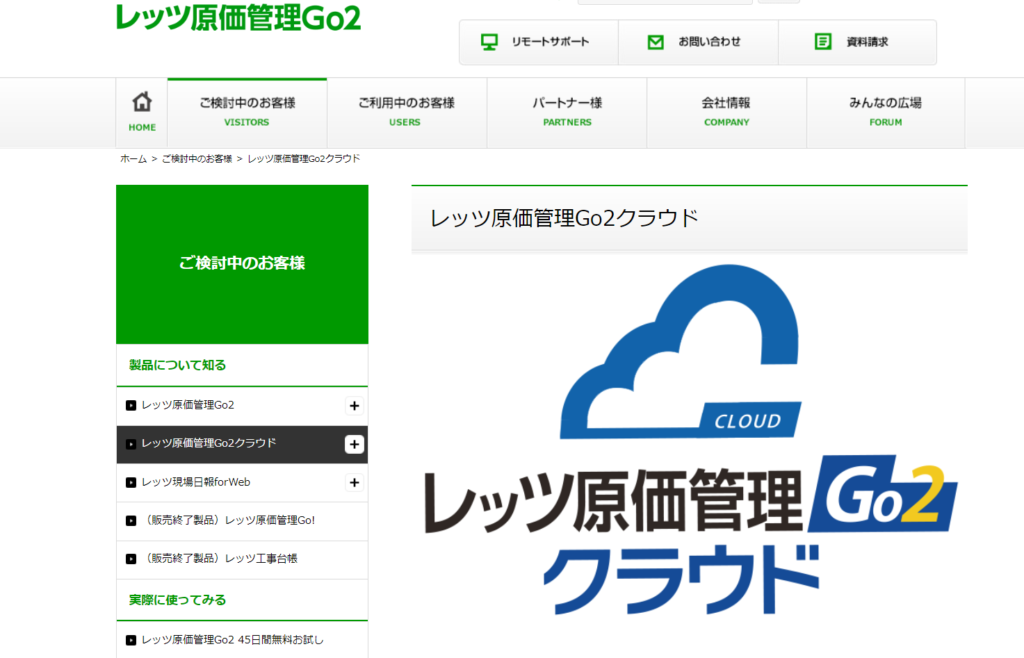Select レッツ原価管理Go2クラウド sidebar item

tap(242, 444)
